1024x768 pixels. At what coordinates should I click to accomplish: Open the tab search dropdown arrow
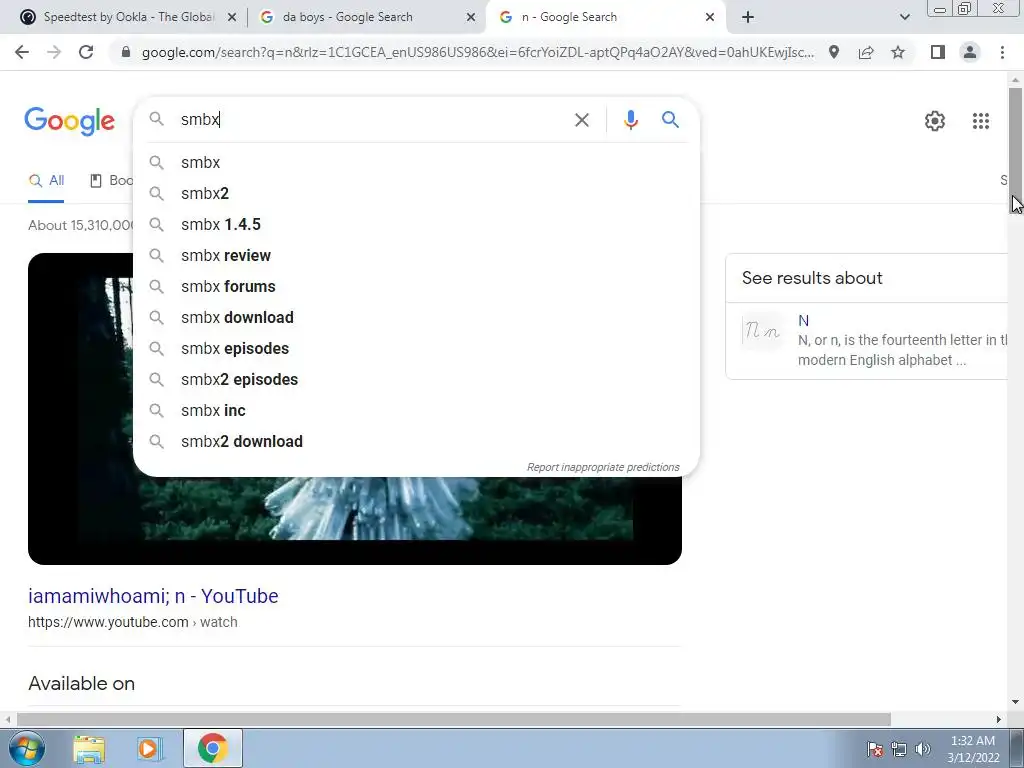click(904, 17)
